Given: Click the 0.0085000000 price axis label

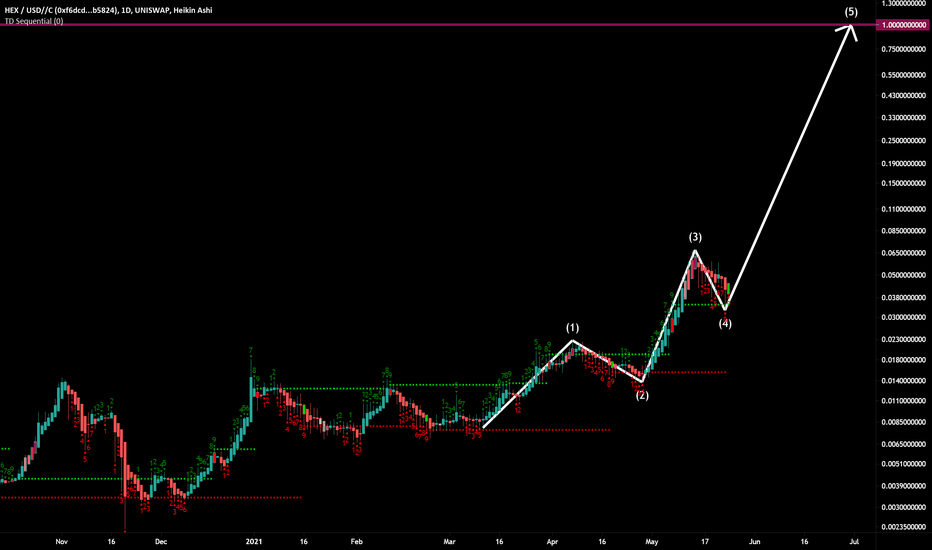Looking at the screenshot, I should click(x=903, y=422).
